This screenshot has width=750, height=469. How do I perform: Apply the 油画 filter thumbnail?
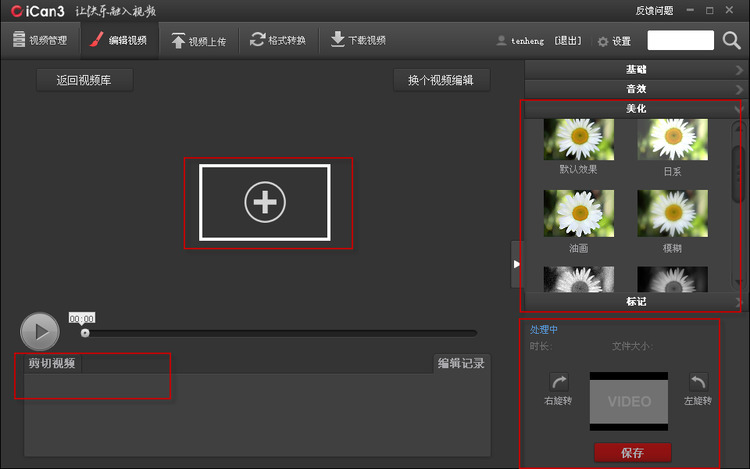click(x=579, y=213)
